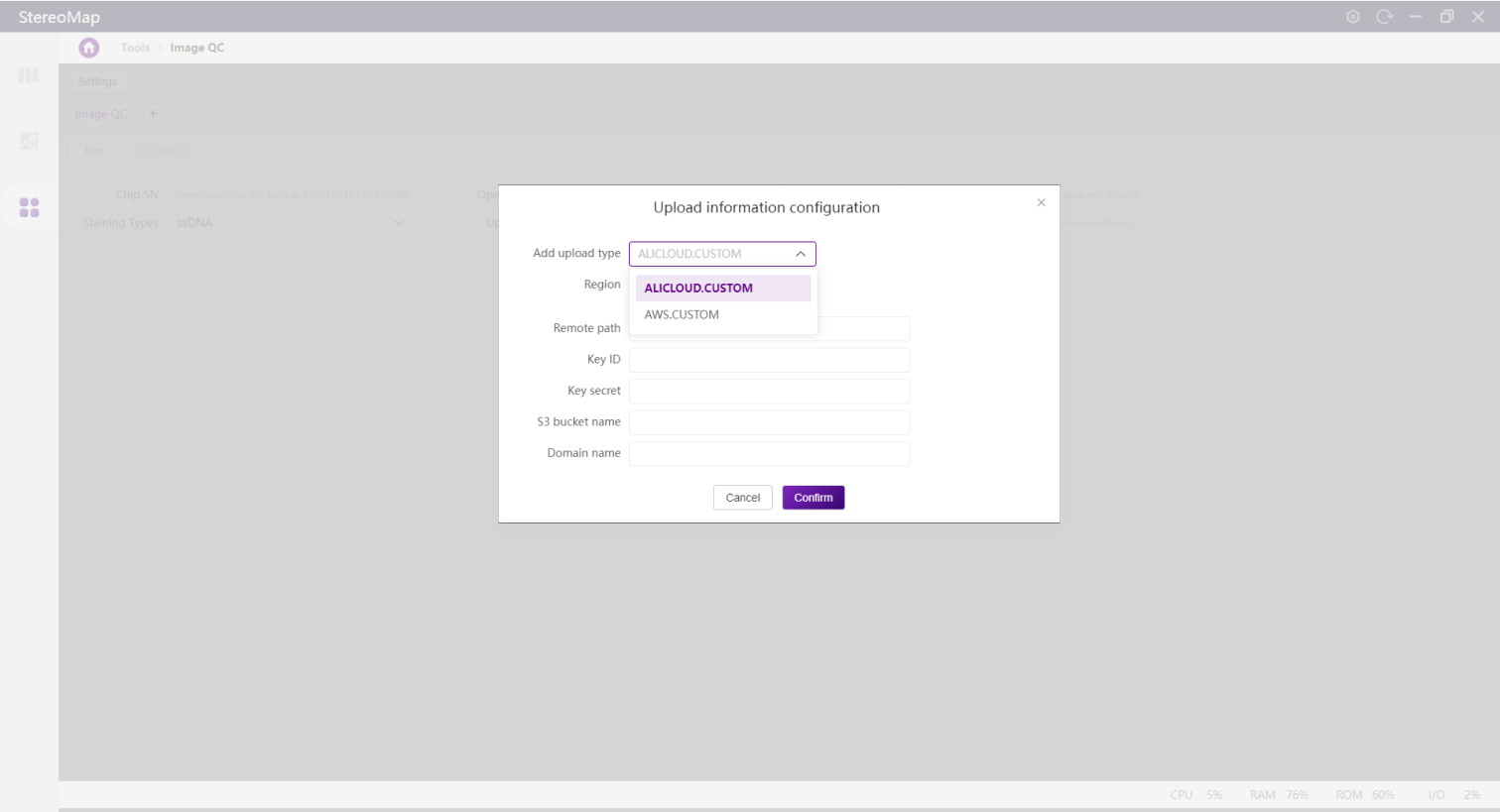Open the map view sidebar icon
This screenshot has height=812, width=1500.
point(29,76)
